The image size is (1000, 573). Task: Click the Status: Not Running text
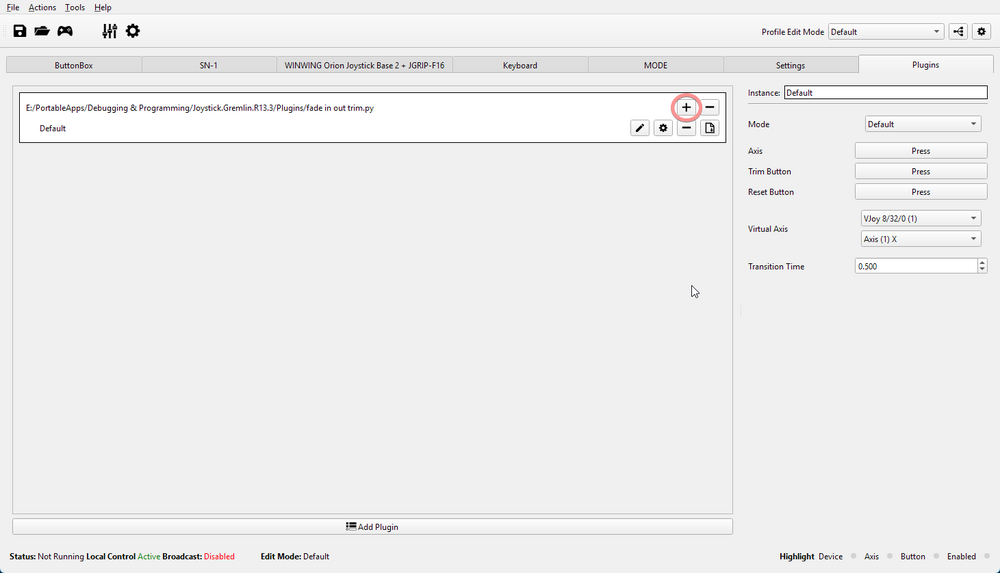pyautogui.click(x=47, y=556)
